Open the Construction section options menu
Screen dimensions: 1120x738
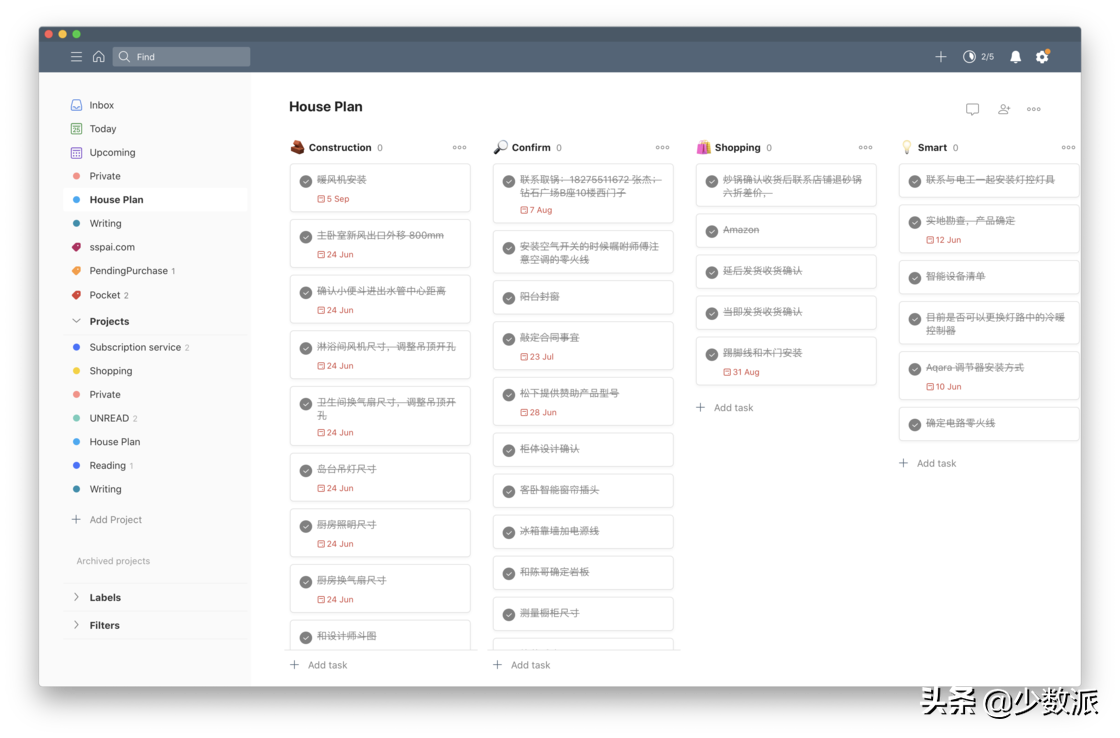459,148
